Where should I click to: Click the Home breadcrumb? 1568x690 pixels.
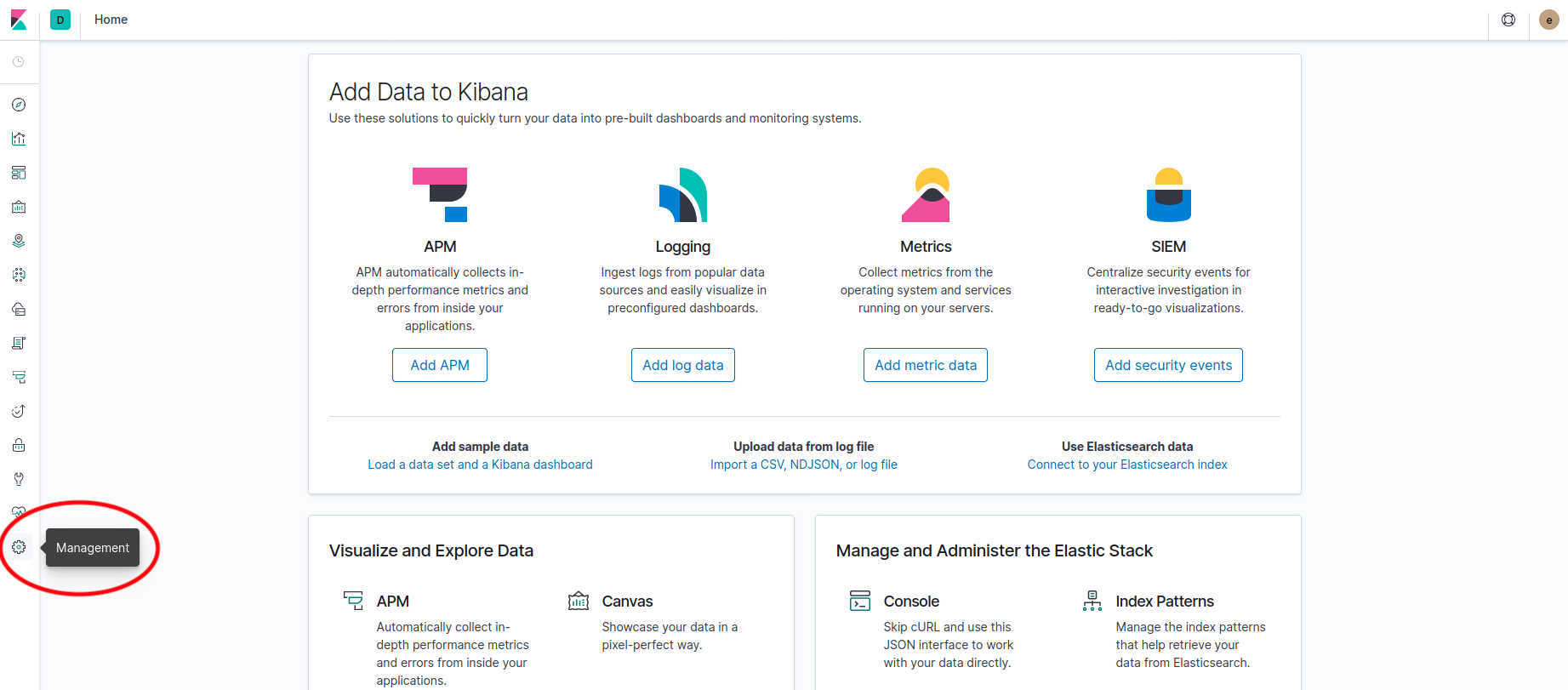[x=111, y=20]
